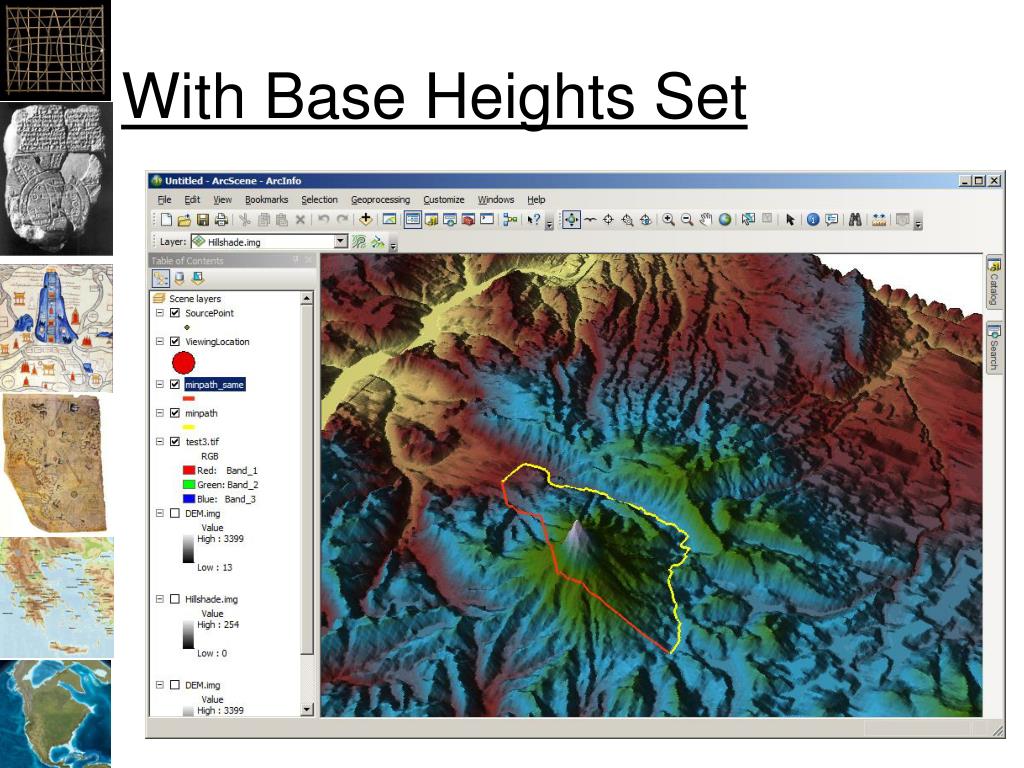This screenshot has height=768, width=1024.
Task: Click the List By Source icon
Action: click(x=179, y=279)
